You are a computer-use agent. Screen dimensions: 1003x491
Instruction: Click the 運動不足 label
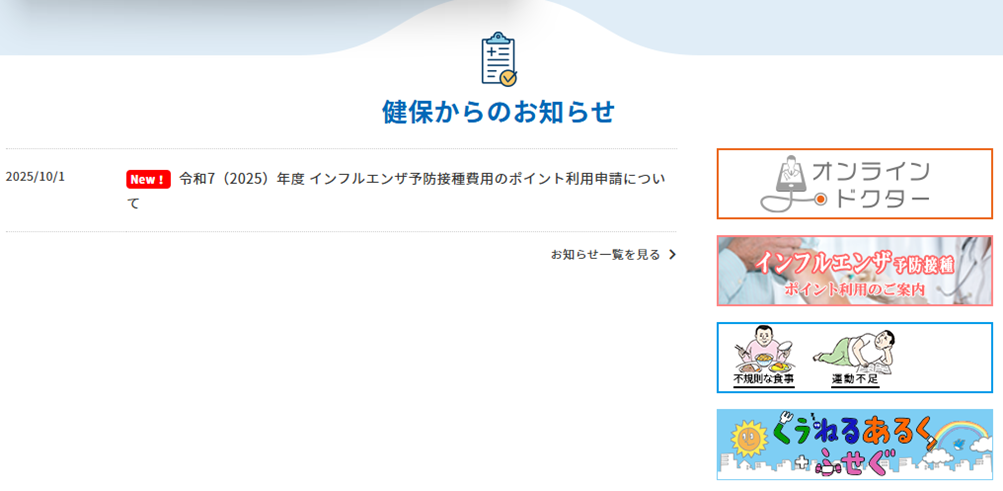click(x=854, y=380)
